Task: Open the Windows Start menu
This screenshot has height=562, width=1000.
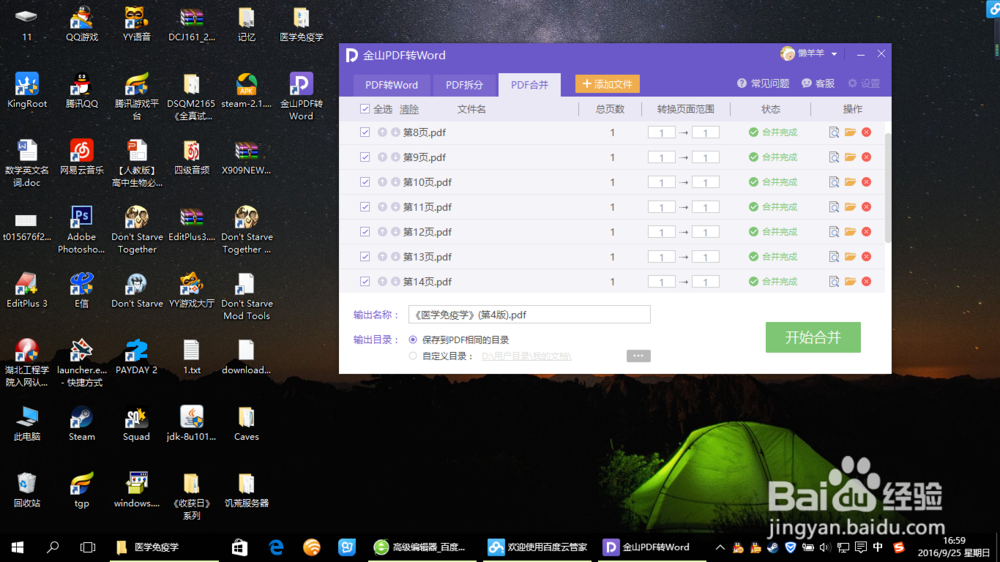Action: [x=18, y=547]
